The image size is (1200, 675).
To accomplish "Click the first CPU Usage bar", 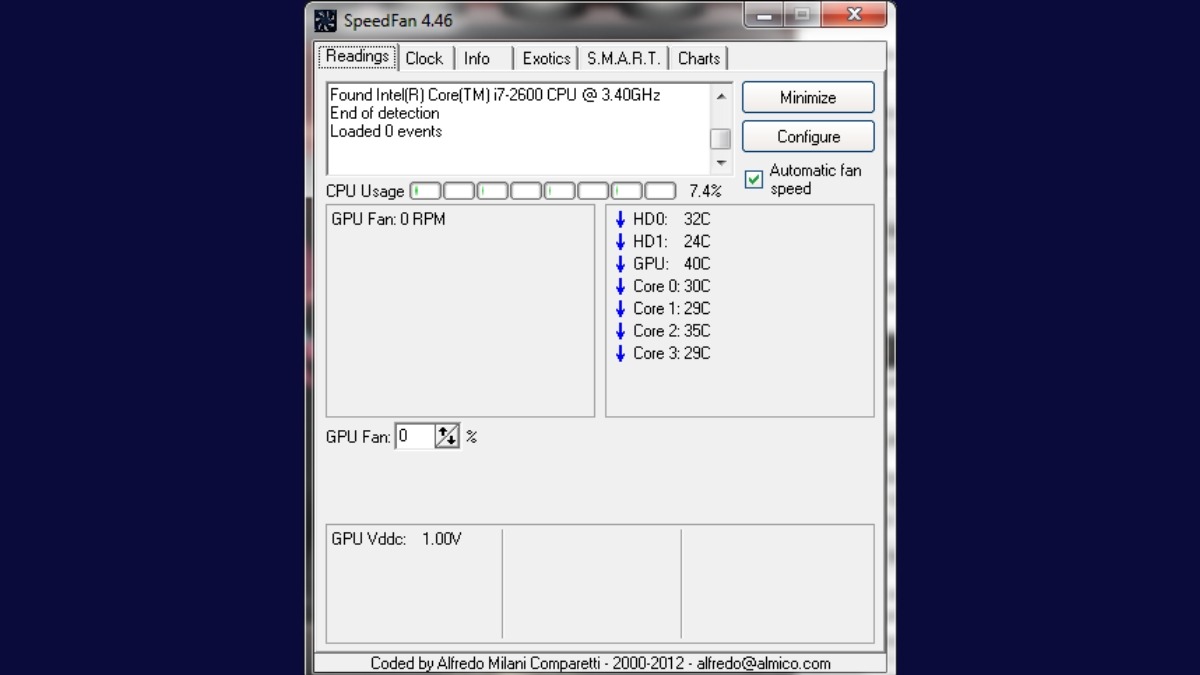I will click(426, 191).
